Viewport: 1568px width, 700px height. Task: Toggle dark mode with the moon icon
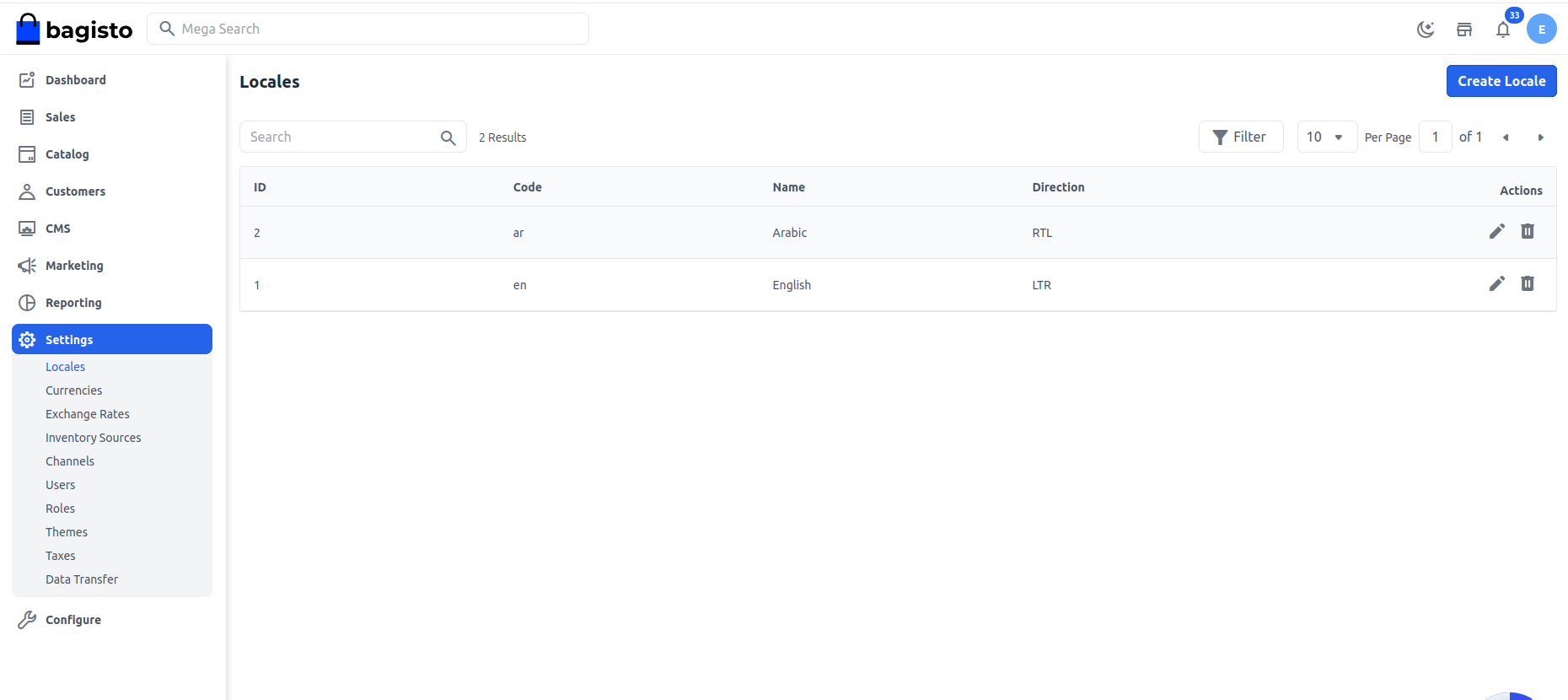pos(1426,30)
